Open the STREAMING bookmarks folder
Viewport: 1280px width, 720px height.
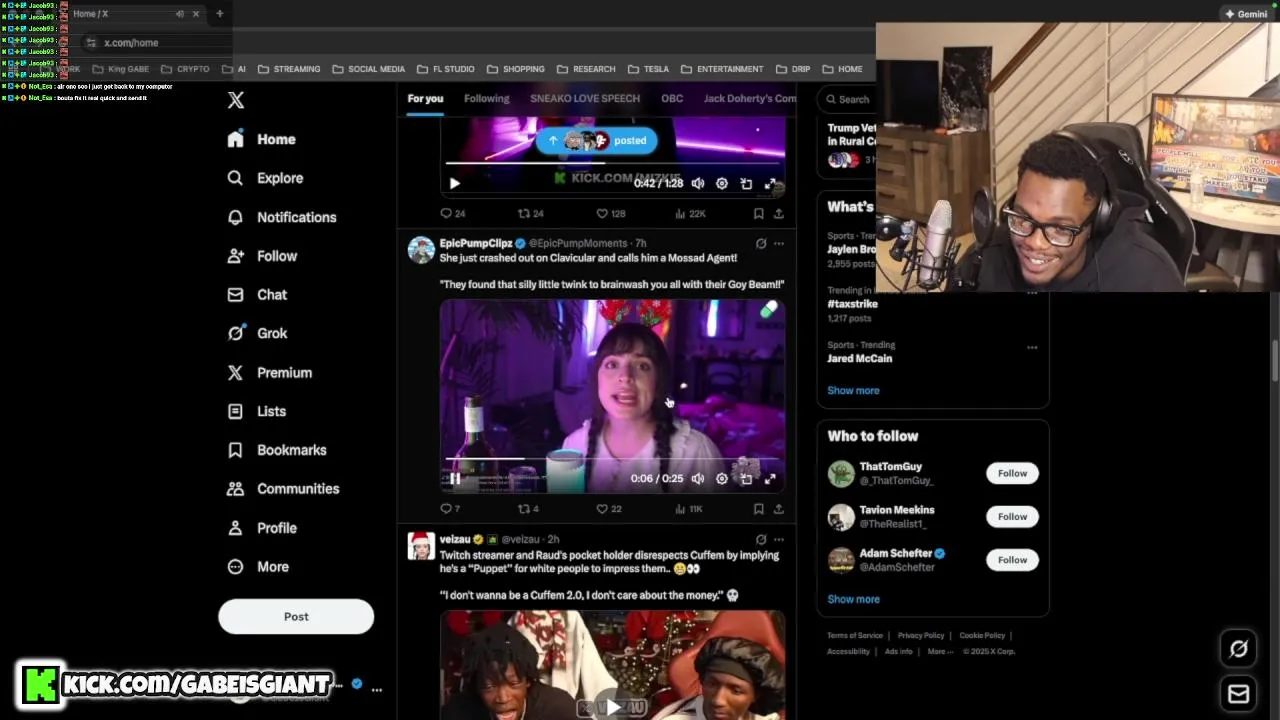point(289,69)
